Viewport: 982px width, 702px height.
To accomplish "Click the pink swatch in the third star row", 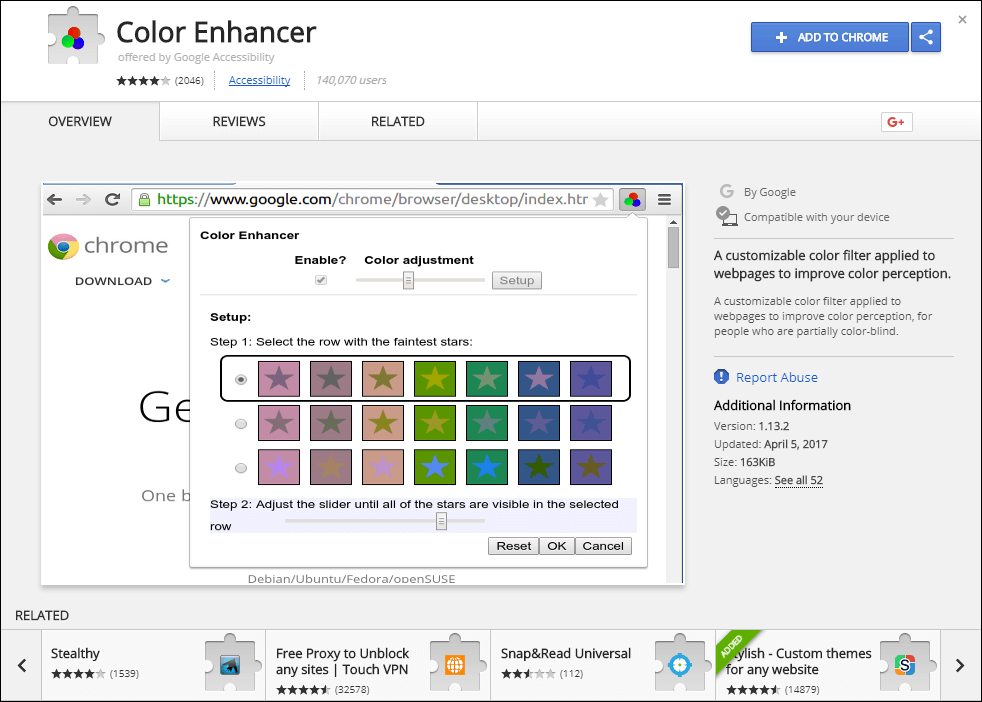I will (x=279, y=467).
